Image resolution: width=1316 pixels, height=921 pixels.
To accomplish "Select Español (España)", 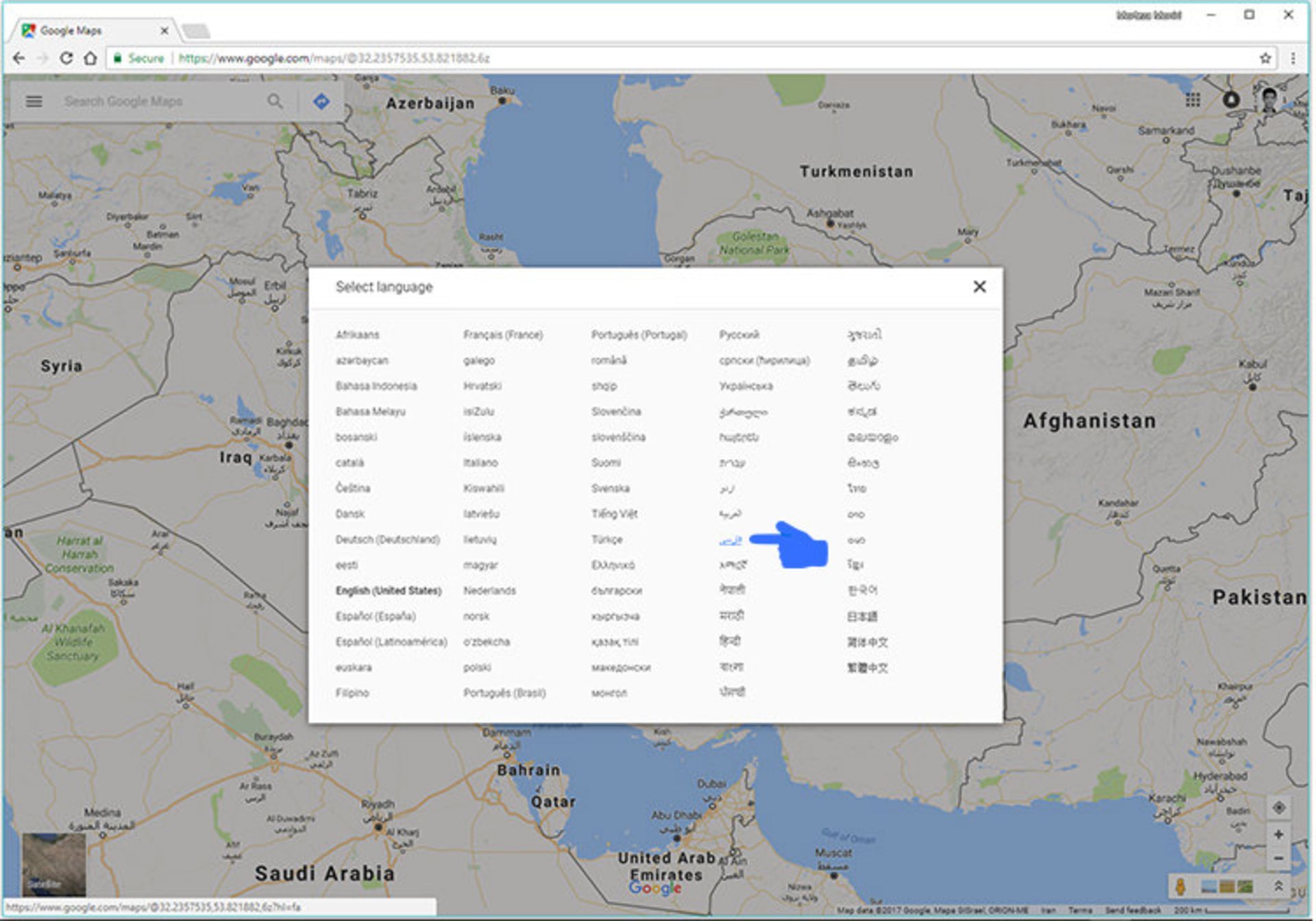I will pyautogui.click(x=376, y=616).
